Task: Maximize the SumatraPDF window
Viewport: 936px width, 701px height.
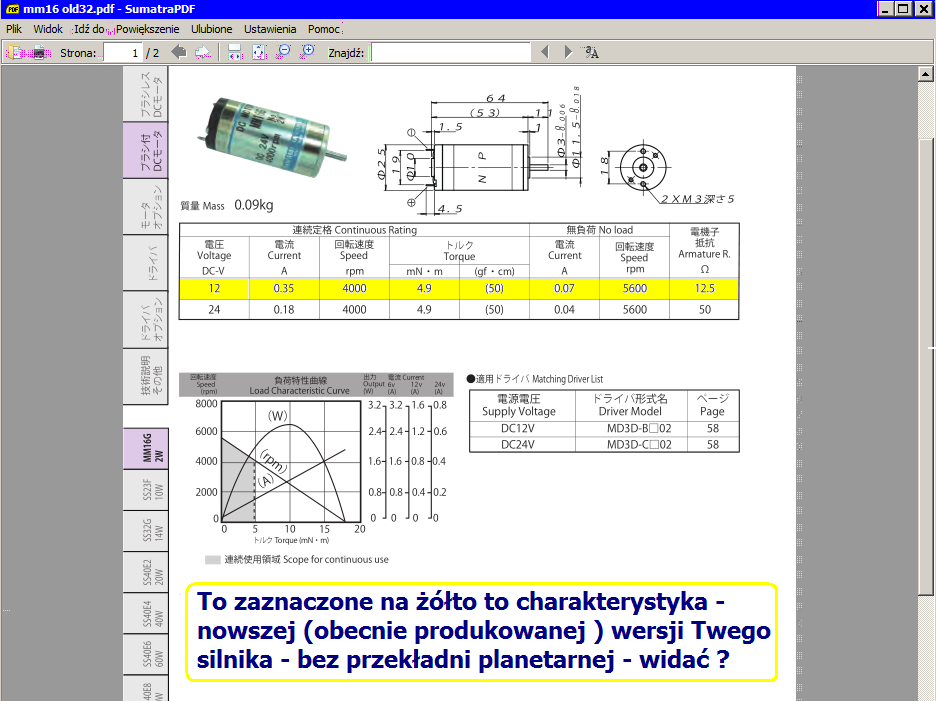Action: click(904, 9)
